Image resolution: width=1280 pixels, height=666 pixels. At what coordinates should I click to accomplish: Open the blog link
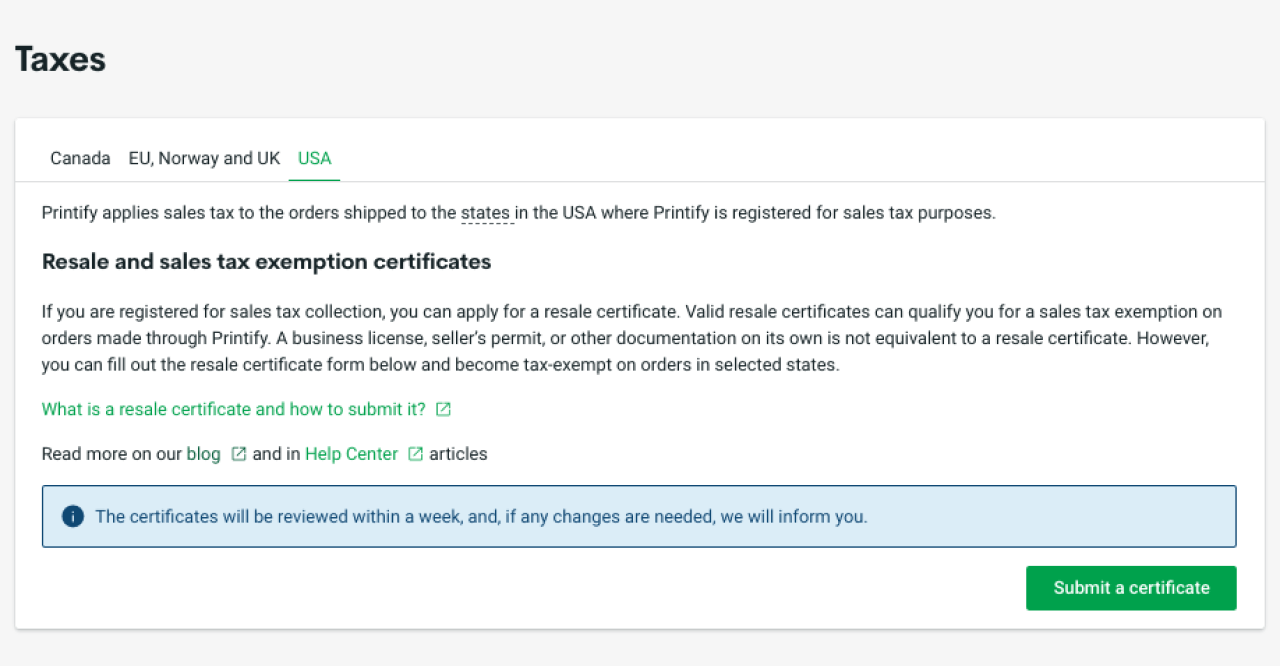(203, 454)
